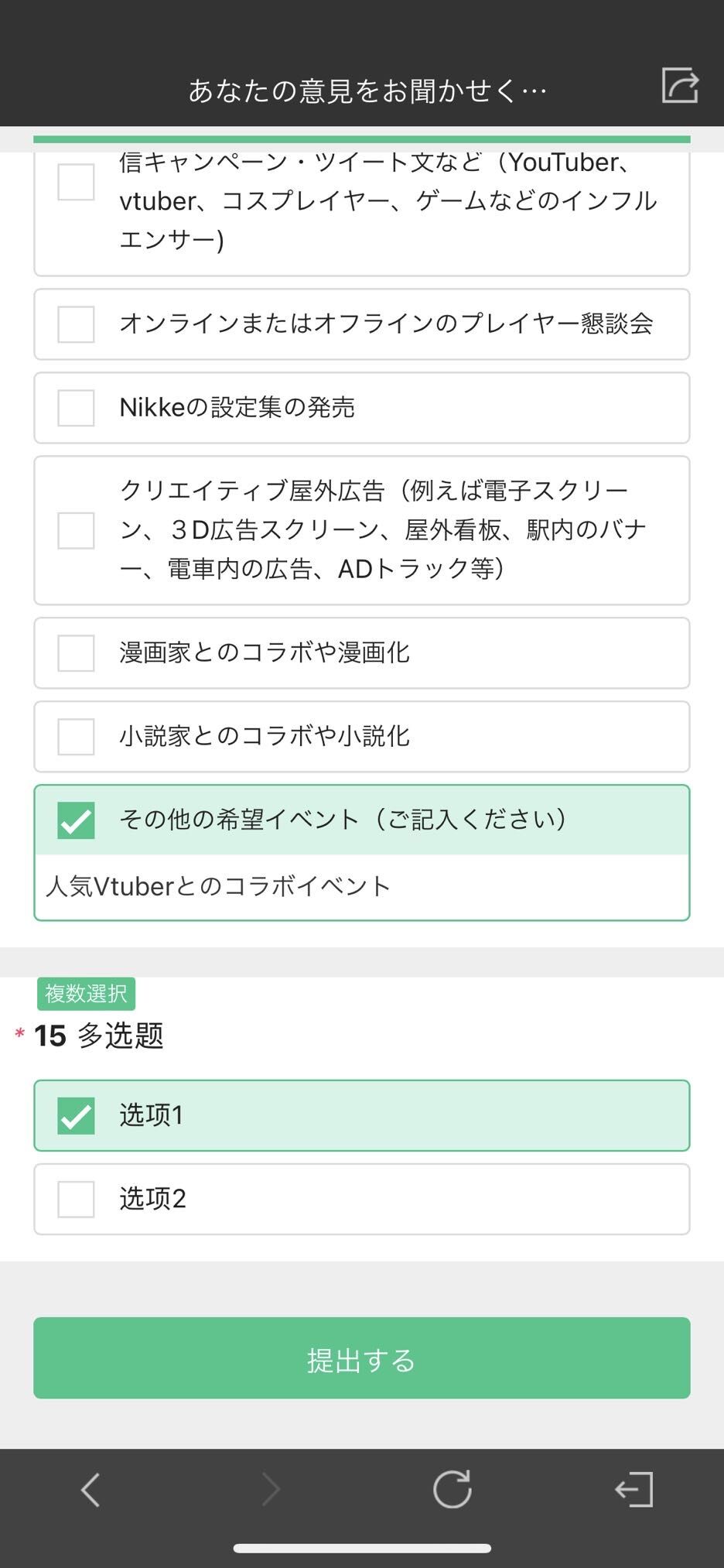Tap the 複数選択 tag label
The width and height of the screenshot is (724, 1568).
[86, 994]
